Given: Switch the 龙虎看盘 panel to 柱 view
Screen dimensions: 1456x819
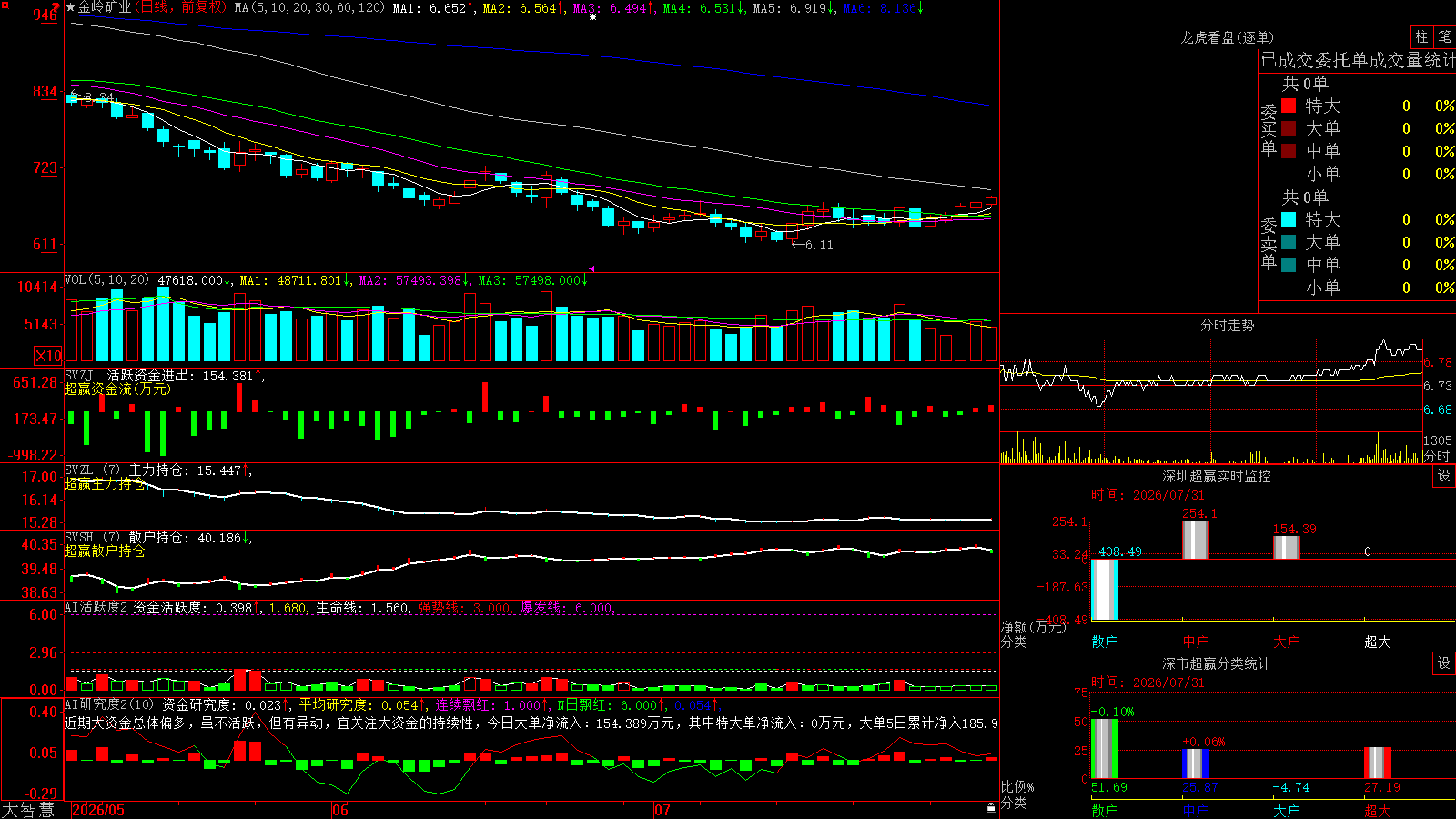Looking at the screenshot, I should coord(1421,36).
